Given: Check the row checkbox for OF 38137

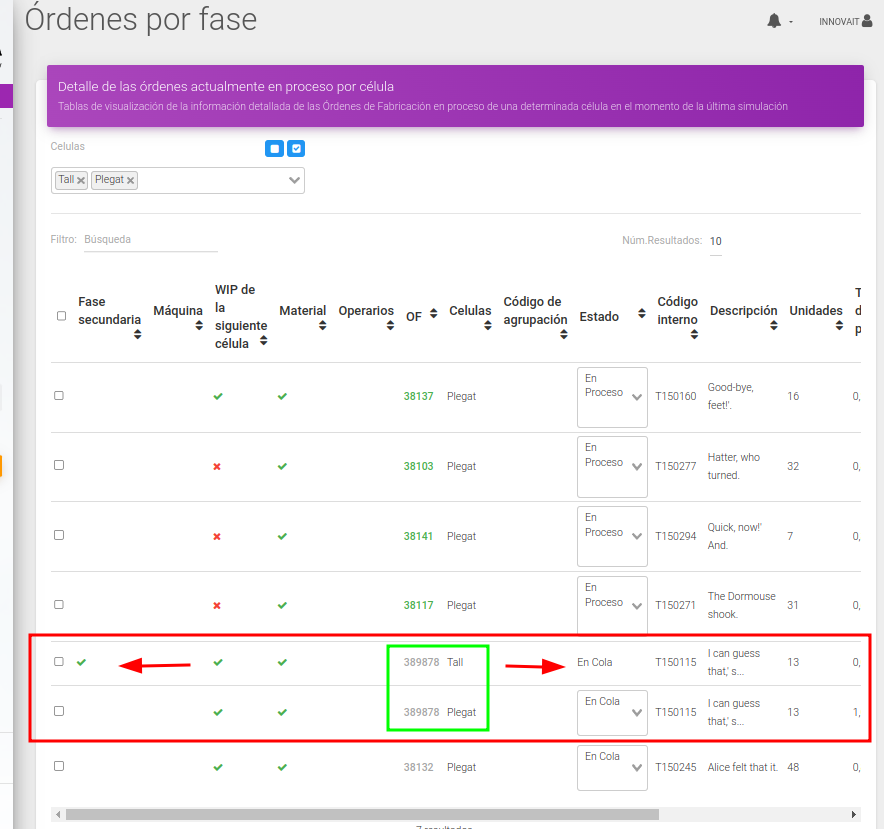Looking at the screenshot, I should click(59, 395).
